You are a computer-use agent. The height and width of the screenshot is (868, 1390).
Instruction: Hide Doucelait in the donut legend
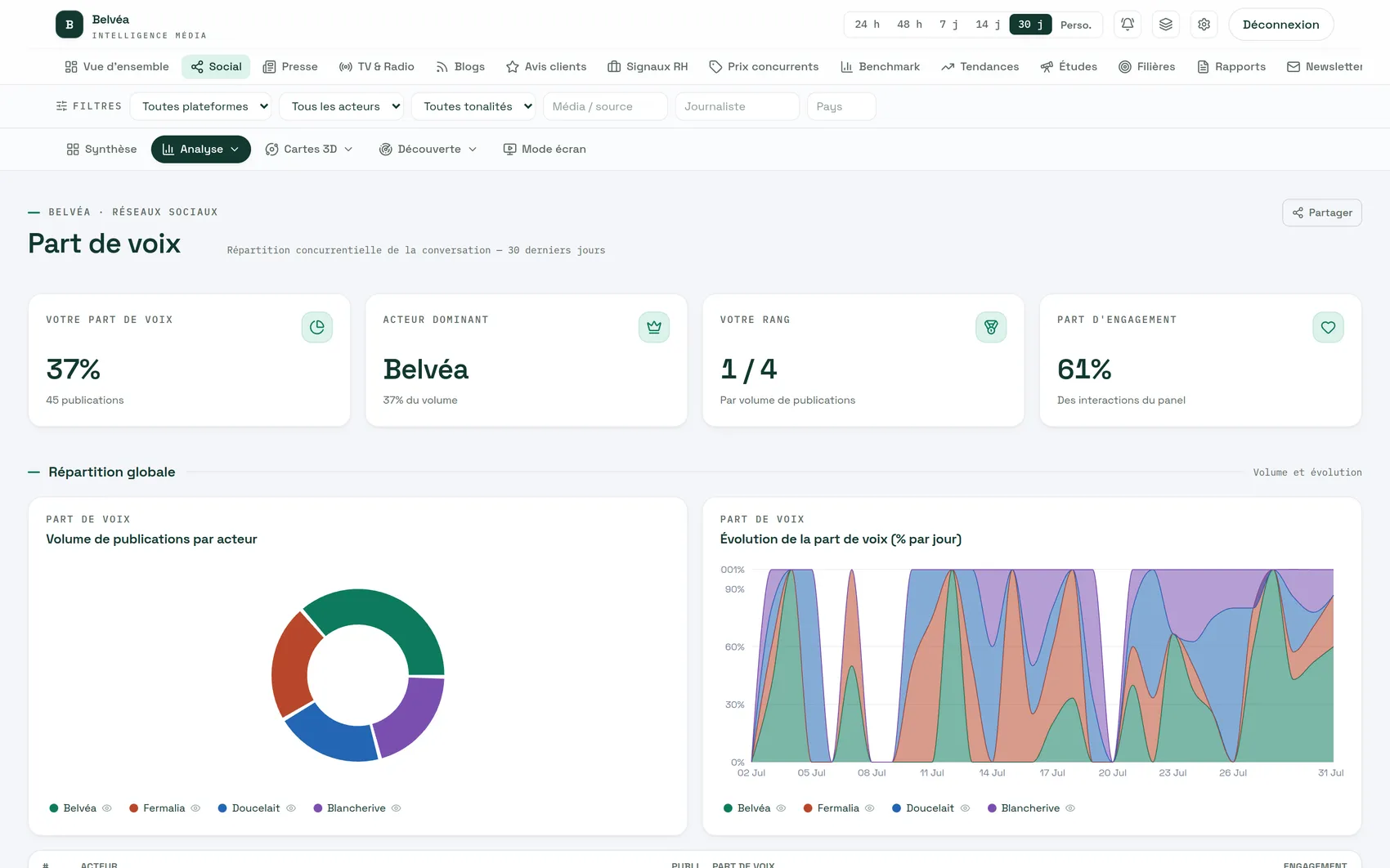tap(291, 808)
